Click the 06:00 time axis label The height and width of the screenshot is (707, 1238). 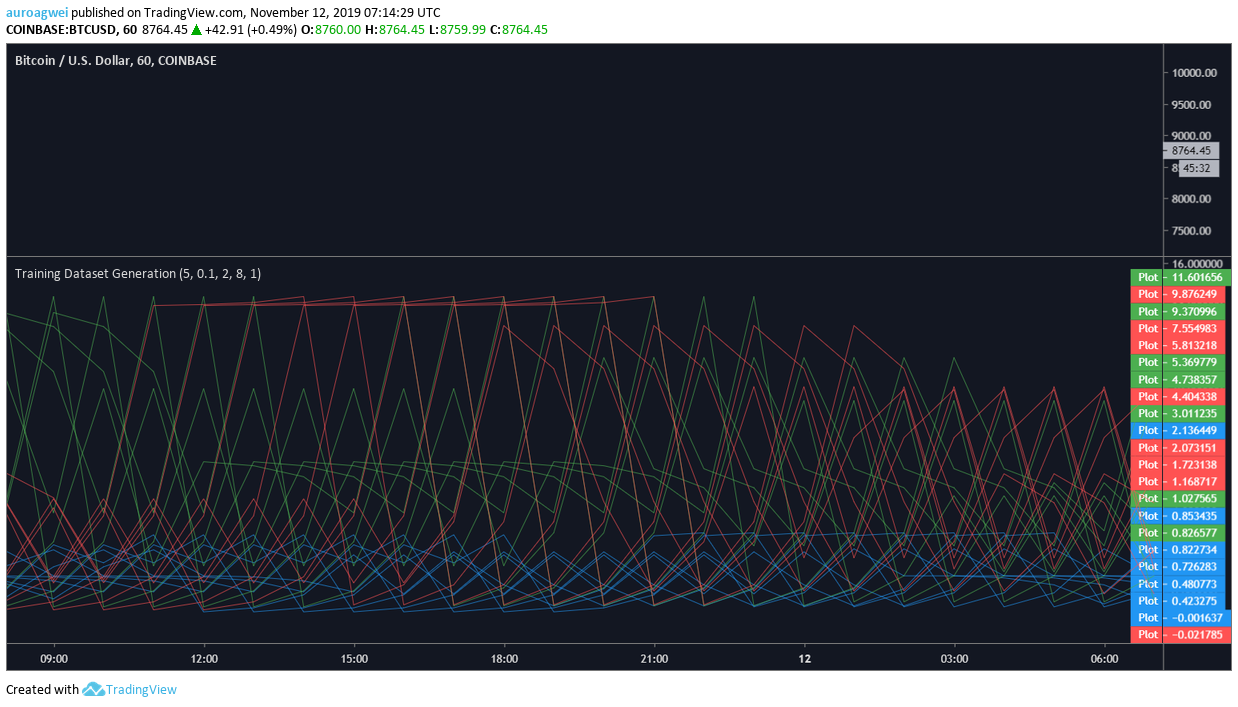tap(1104, 658)
